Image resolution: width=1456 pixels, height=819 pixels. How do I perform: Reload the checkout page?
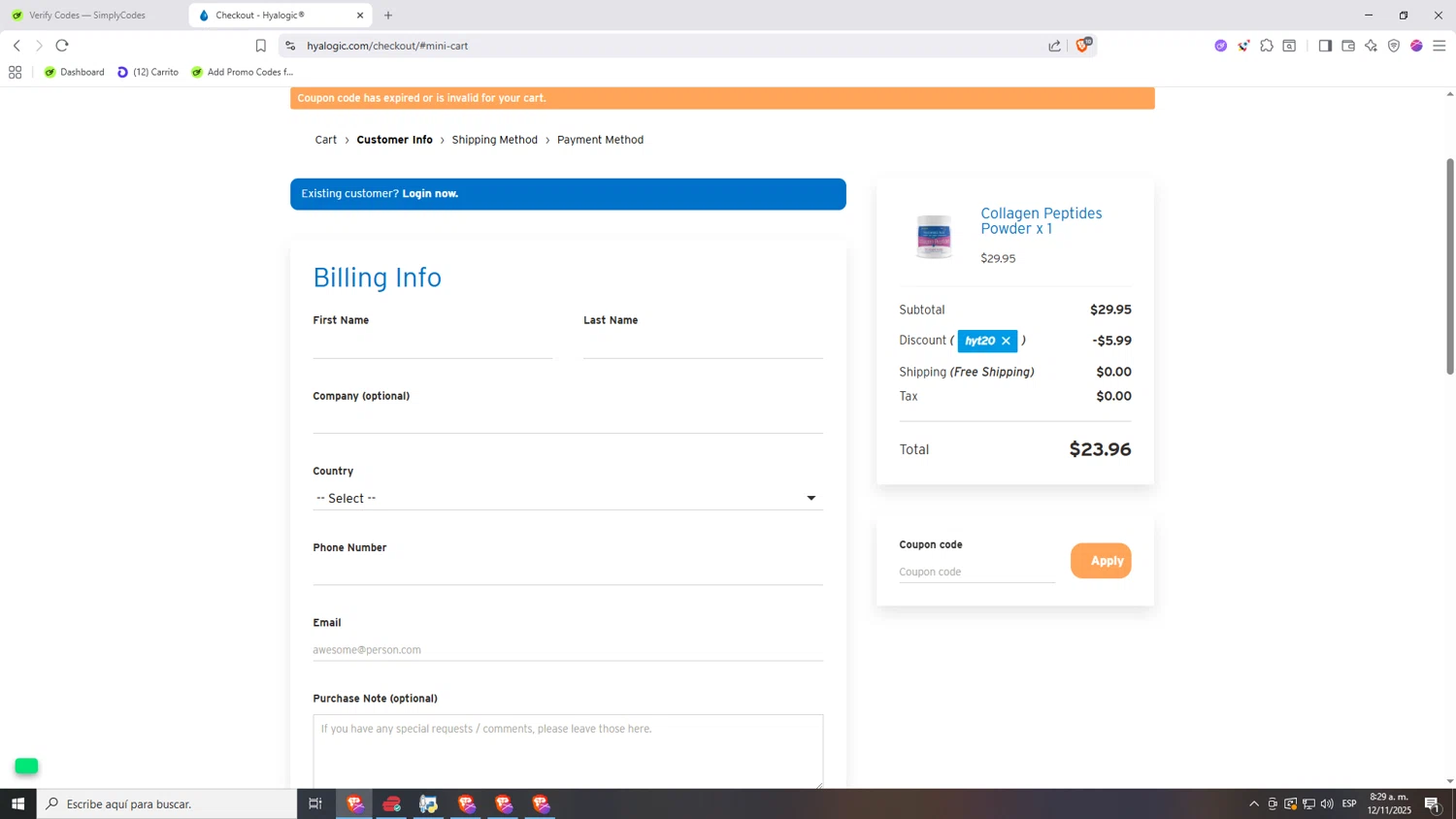(62, 46)
